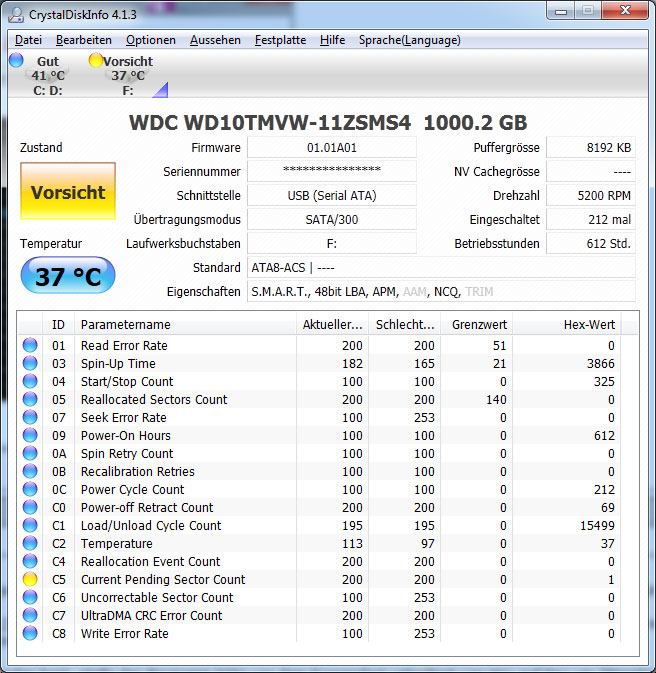Click the Eingeschaltet value 212 mal
The height and width of the screenshot is (673, 656).
coord(591,219)
